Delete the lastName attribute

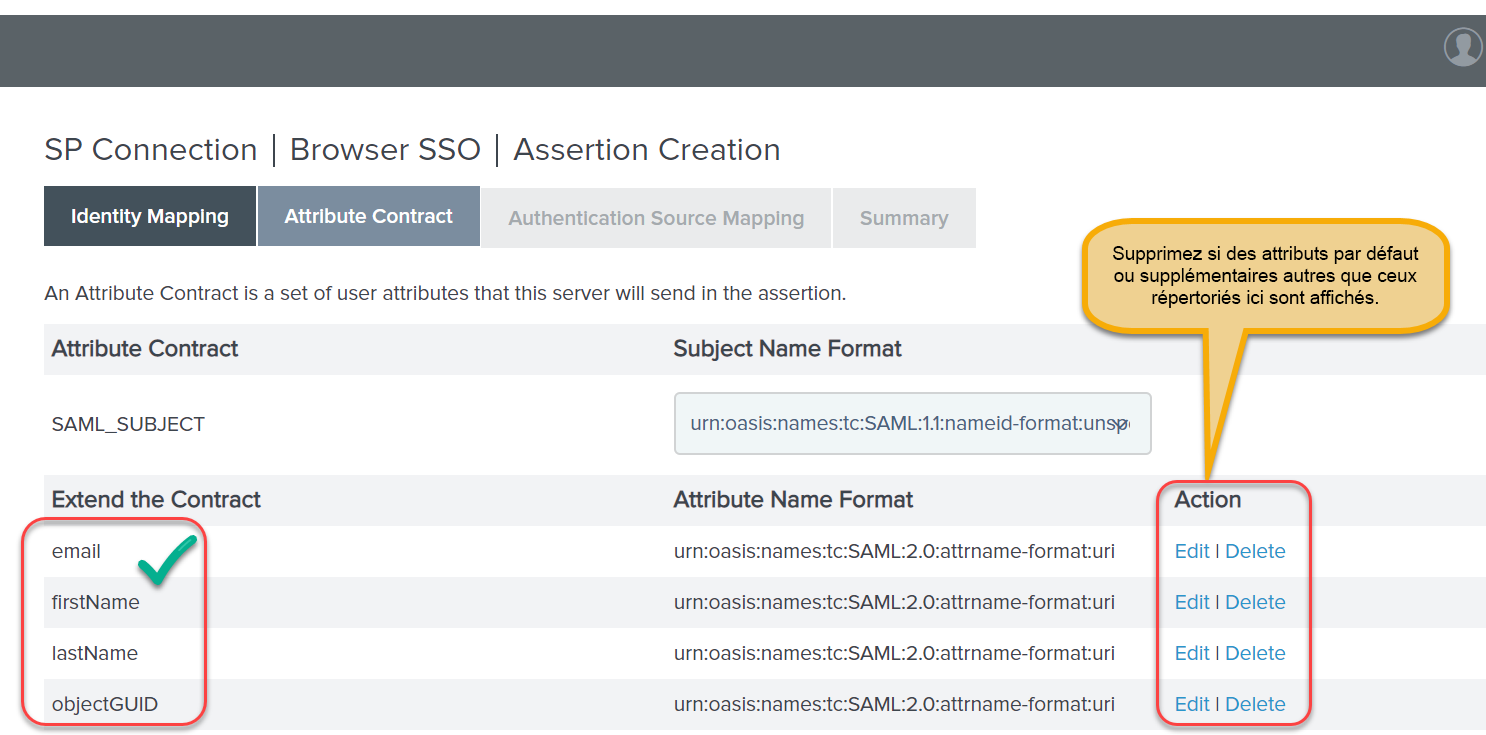(x=1255, y=652)
